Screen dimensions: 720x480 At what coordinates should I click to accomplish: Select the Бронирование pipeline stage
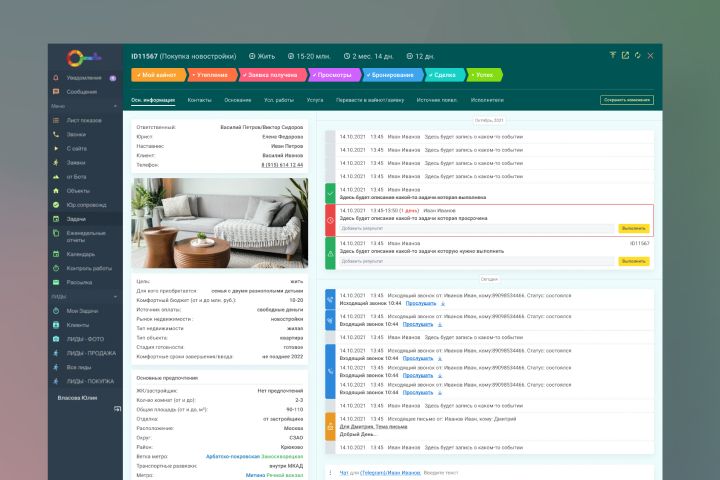point(393,75)
